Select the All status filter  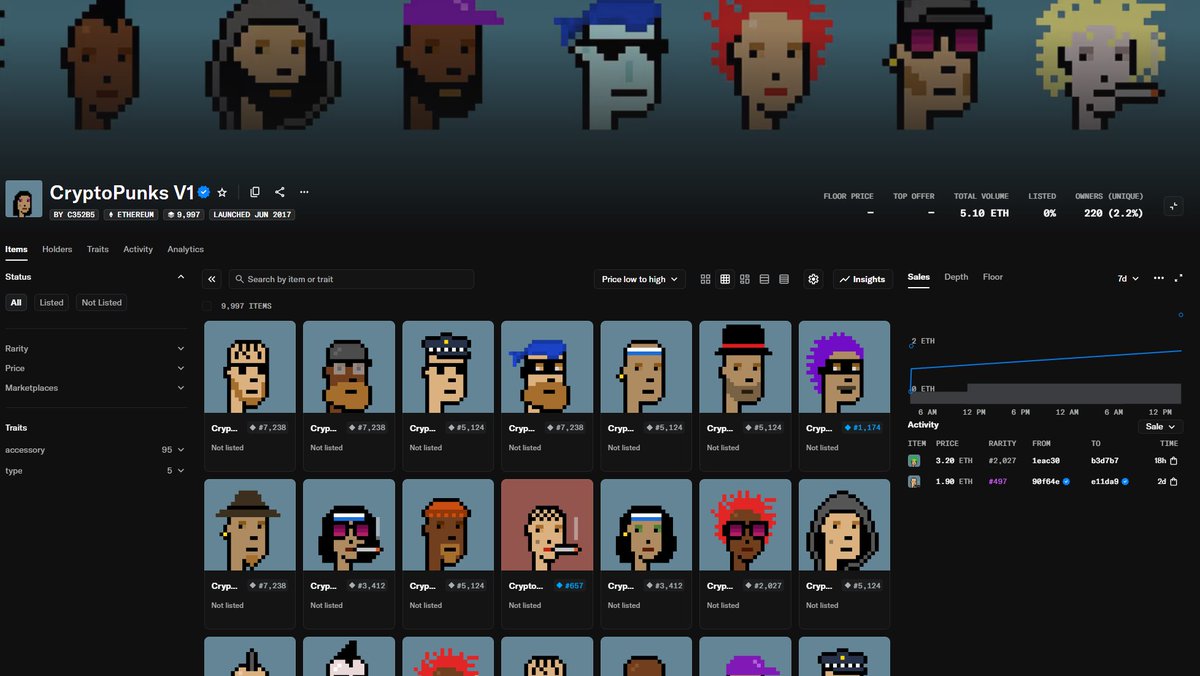[16, 302]
